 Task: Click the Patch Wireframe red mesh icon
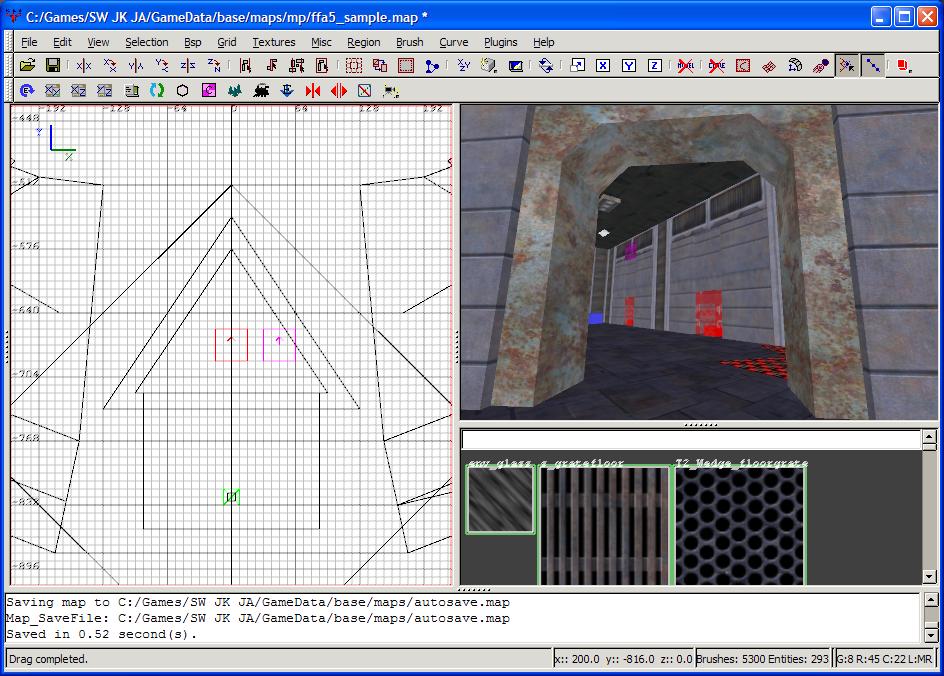769,65
